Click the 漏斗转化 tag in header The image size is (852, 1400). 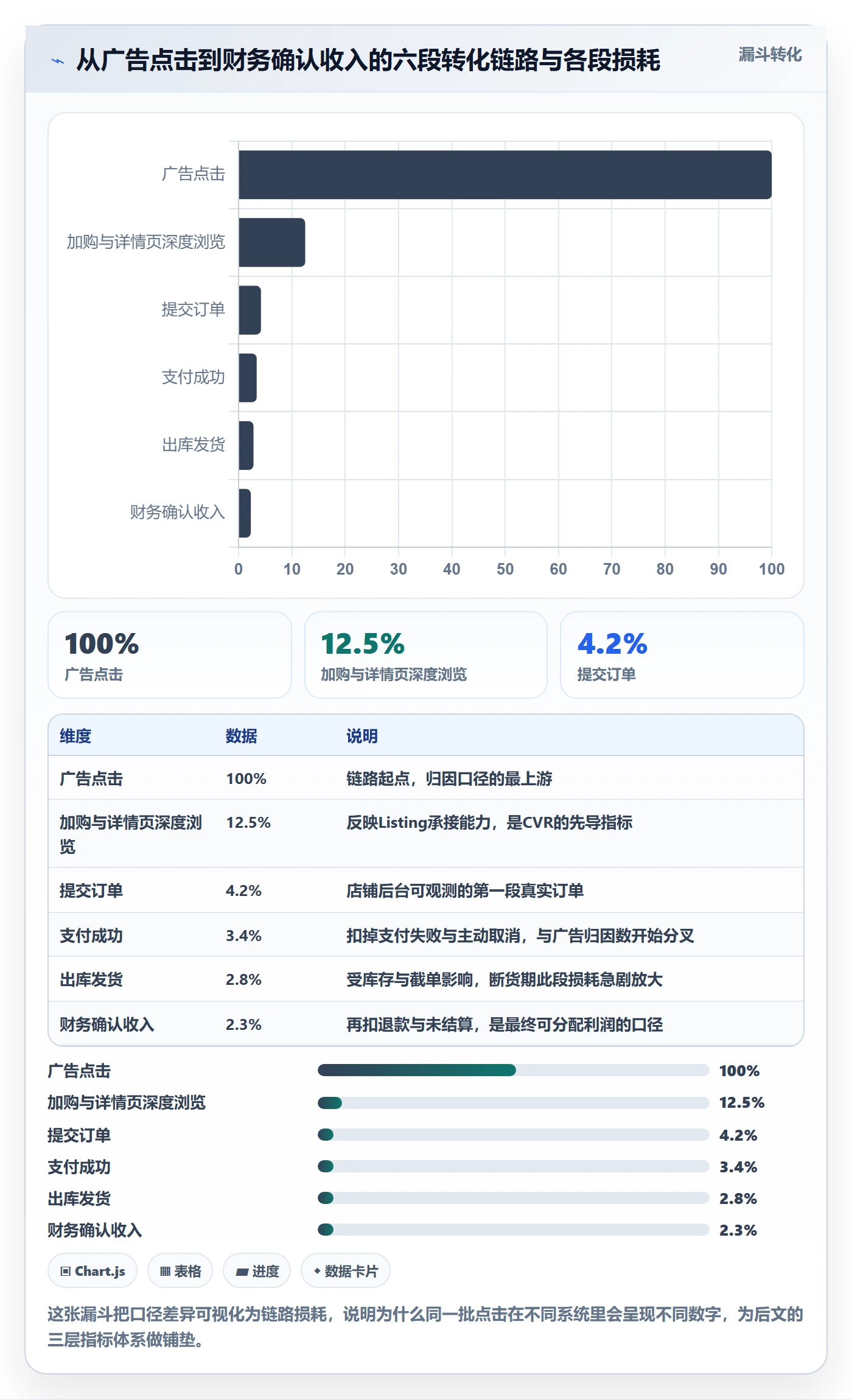pyautogui.click(x=770, y=55)
